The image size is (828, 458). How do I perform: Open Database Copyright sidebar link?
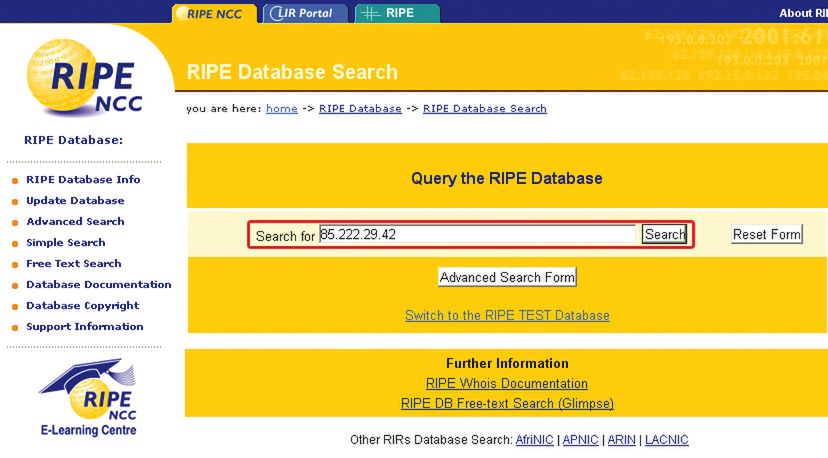click(83, 306)
